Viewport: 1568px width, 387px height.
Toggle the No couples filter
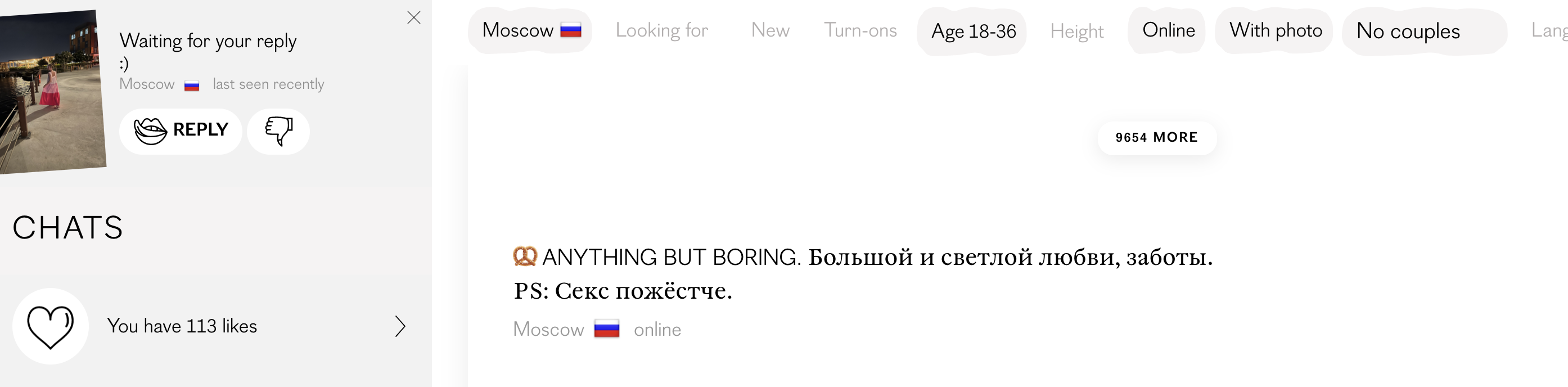click(1407, 31)
